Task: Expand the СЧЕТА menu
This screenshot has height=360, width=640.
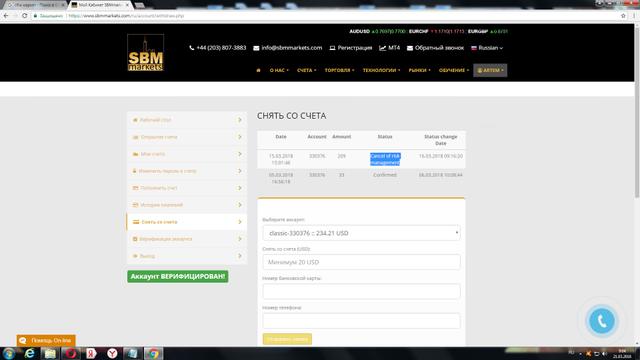Action: (307, 70)
